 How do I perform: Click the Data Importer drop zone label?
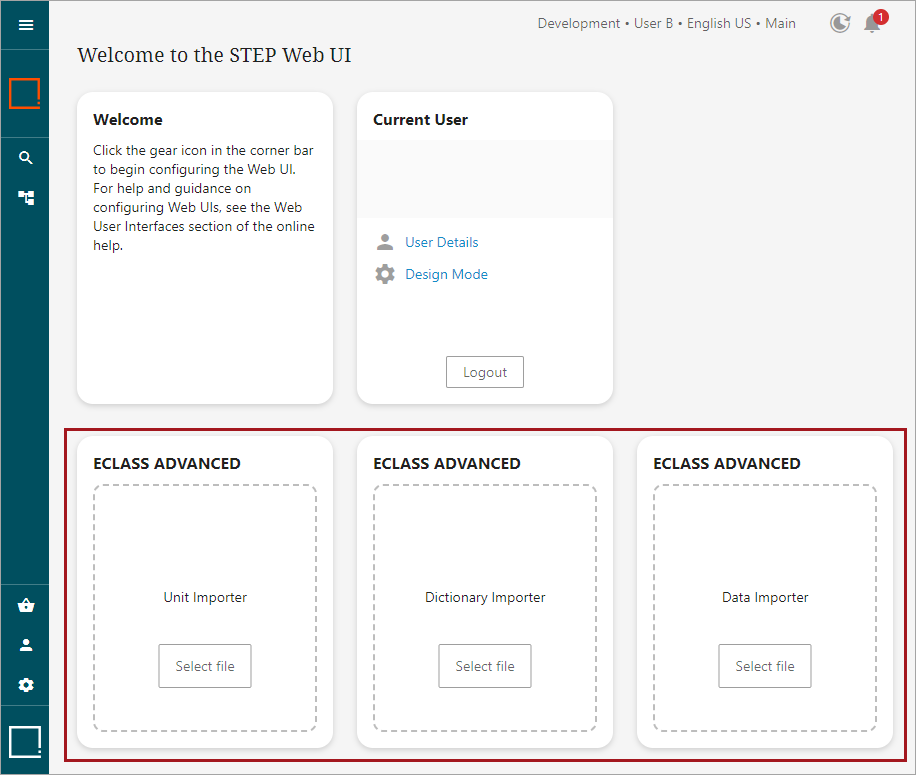point(765,597)
